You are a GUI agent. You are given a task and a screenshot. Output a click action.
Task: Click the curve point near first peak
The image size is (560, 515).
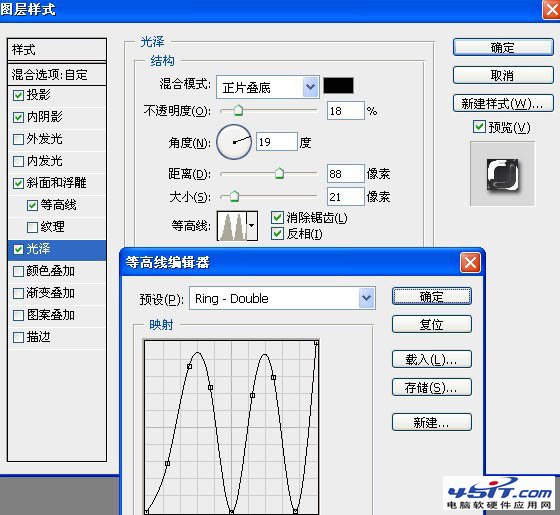pyautogui.click(x=190, y=366)
